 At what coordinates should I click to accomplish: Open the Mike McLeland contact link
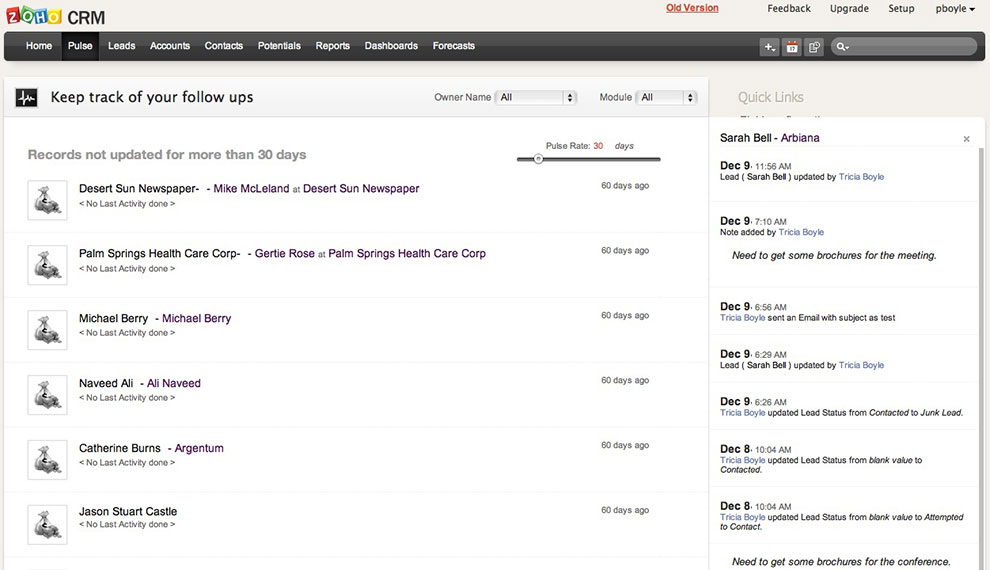coord(251,189)
